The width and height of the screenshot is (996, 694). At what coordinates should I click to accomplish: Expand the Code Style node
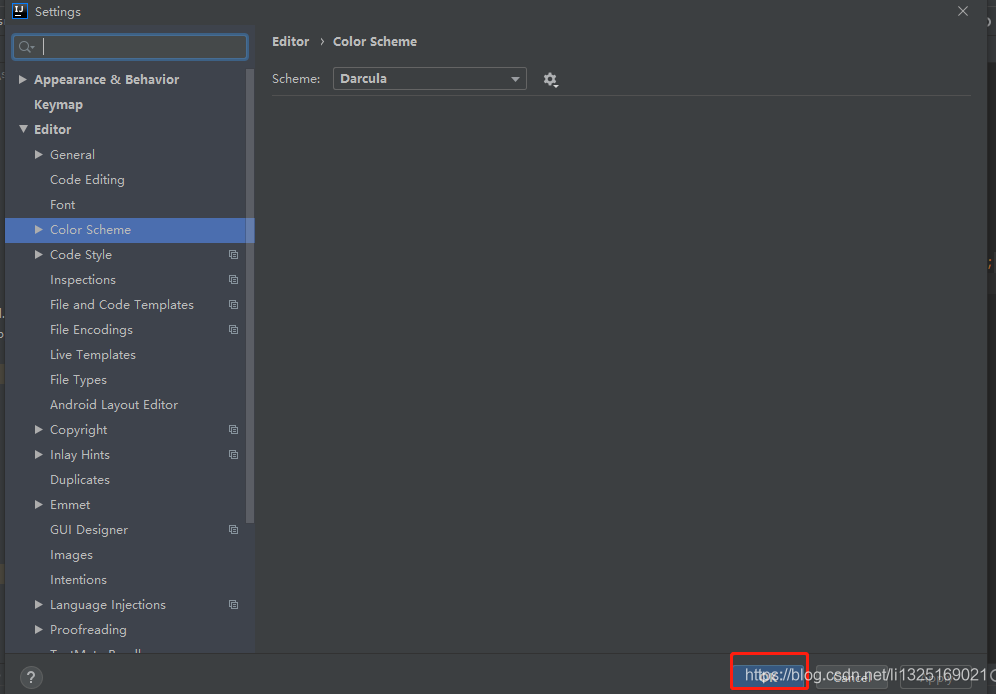(39, 254)
